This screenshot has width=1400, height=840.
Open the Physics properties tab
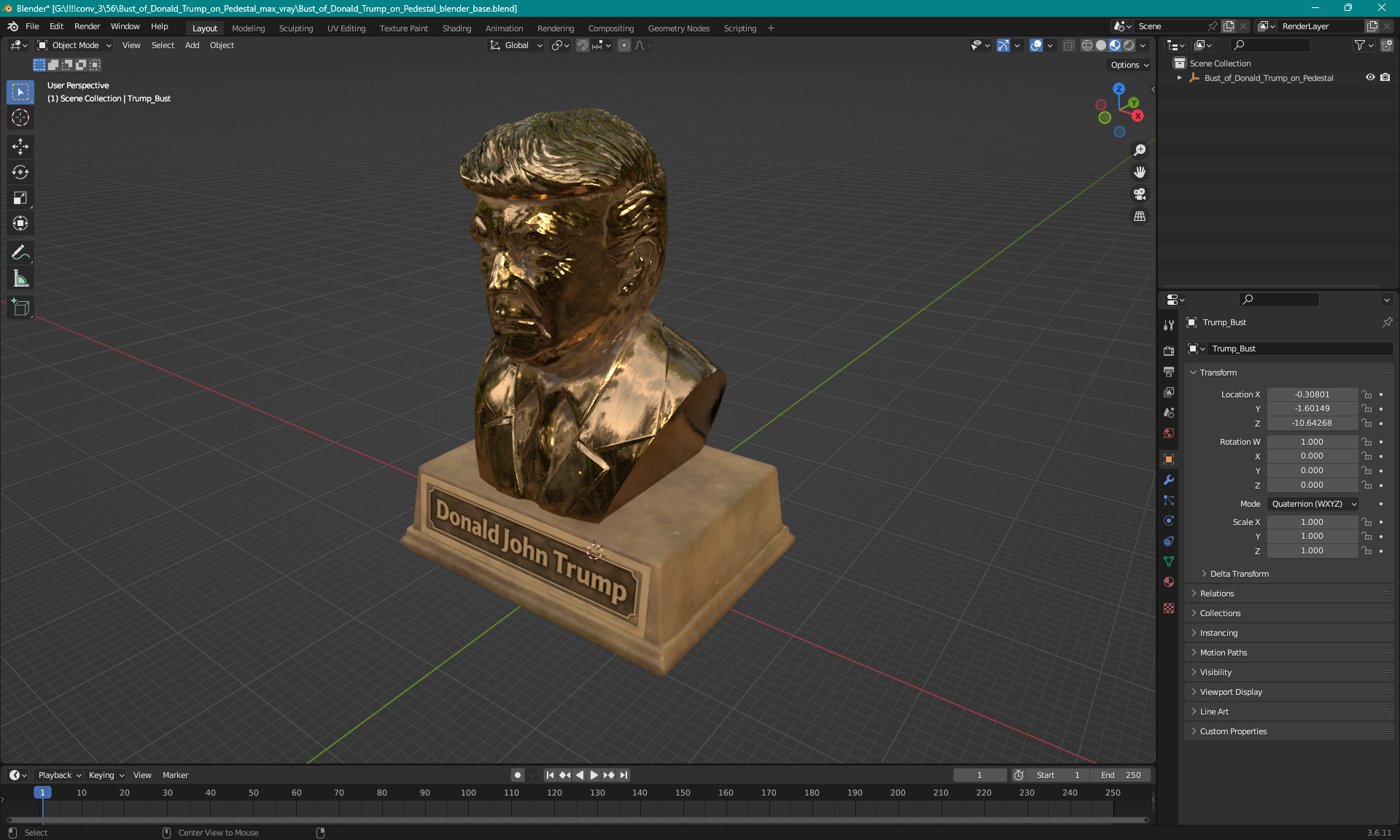[1169, 521]
